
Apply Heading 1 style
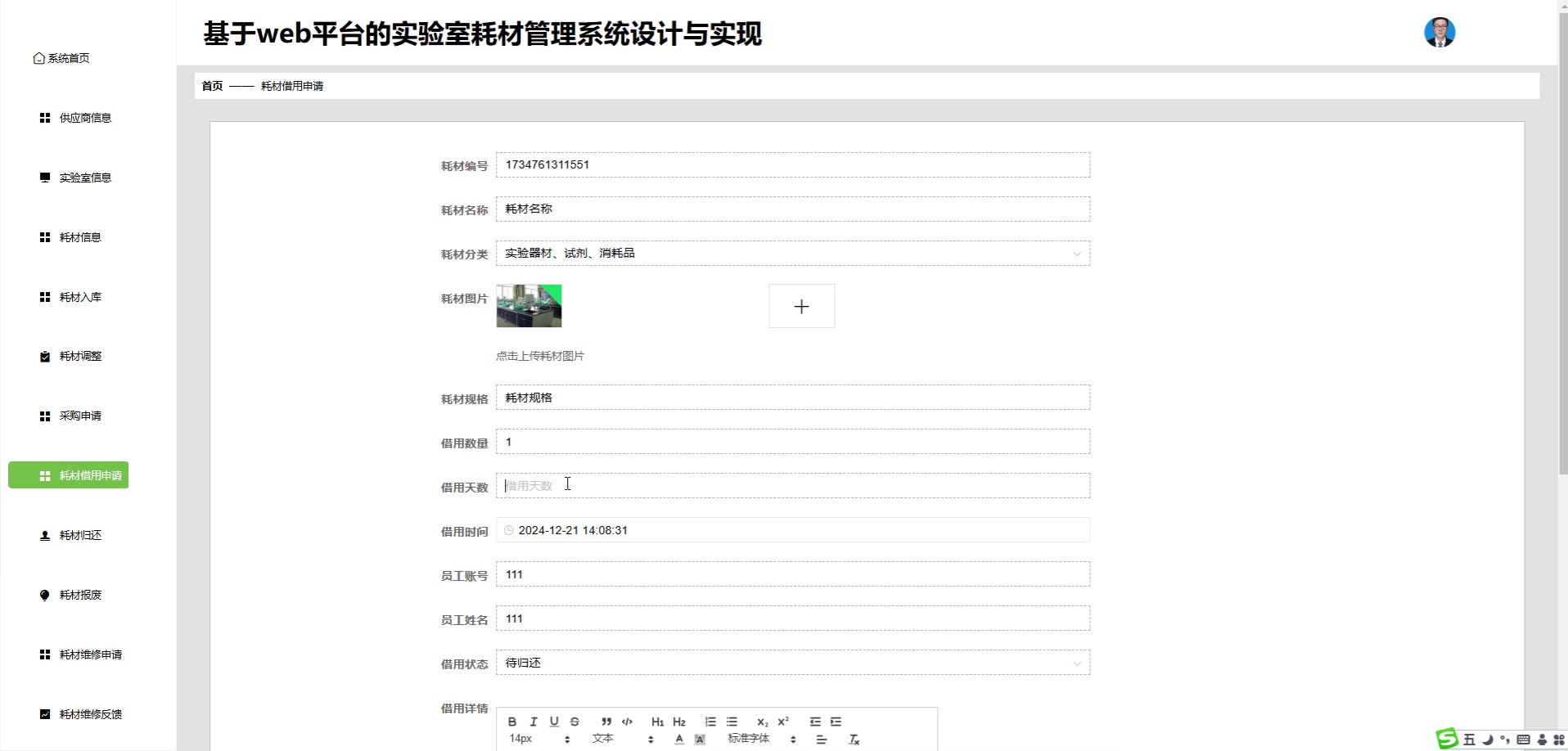pos(658,722)
